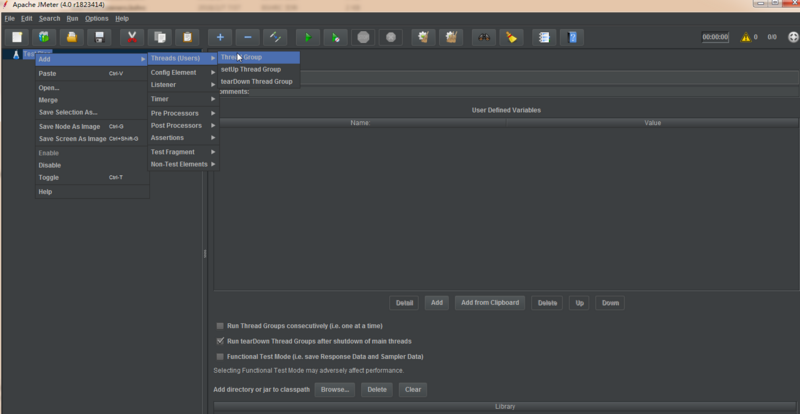Select Paste in the context menu
The width and height of the screenshot is (800, 414).
point(92,74)
